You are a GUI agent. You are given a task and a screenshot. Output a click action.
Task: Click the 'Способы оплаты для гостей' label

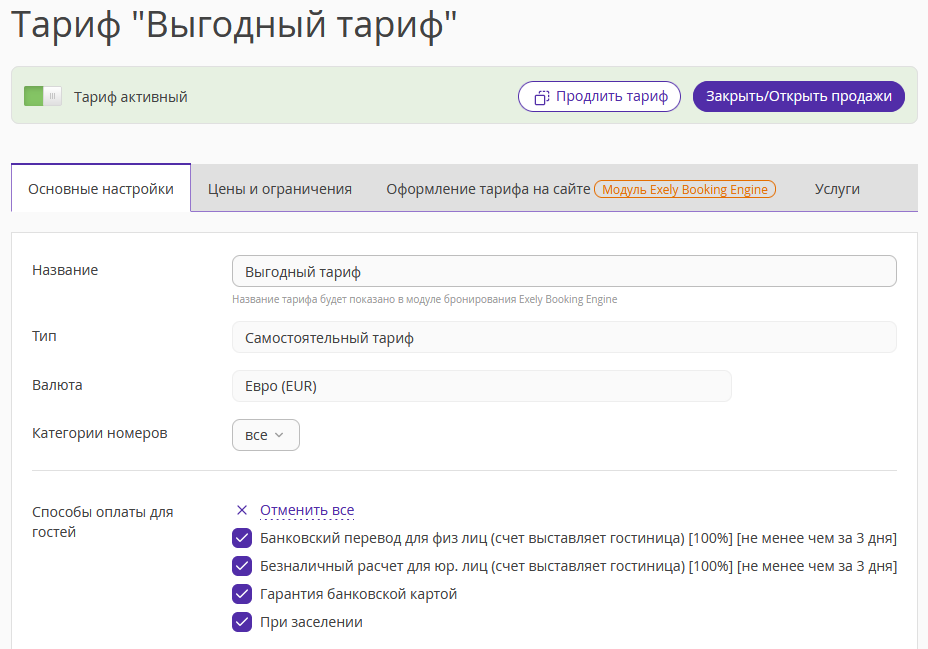(x=102, y=522)
